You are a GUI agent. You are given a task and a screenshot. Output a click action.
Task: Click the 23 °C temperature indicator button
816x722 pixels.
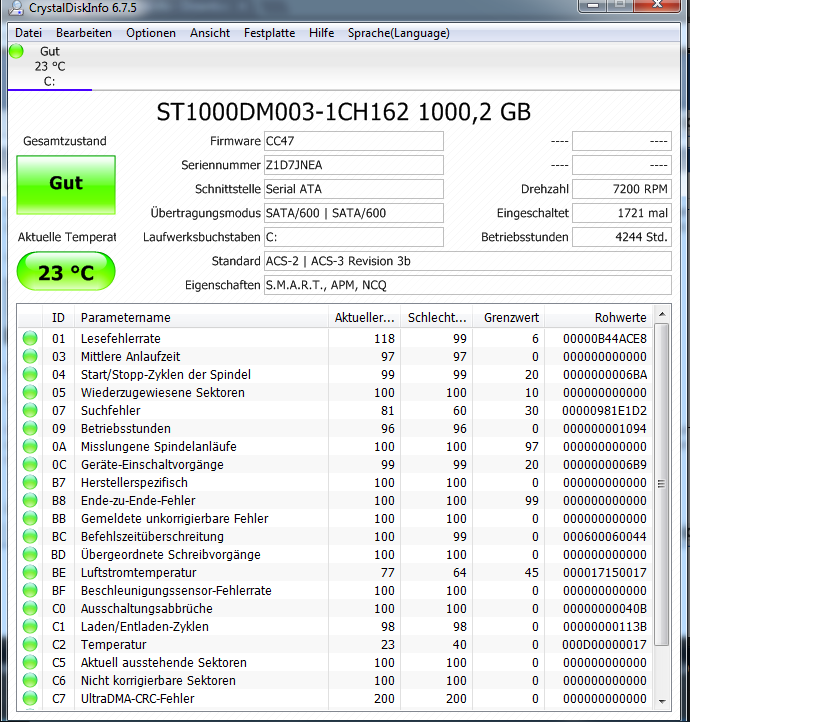tap(66, 272)
